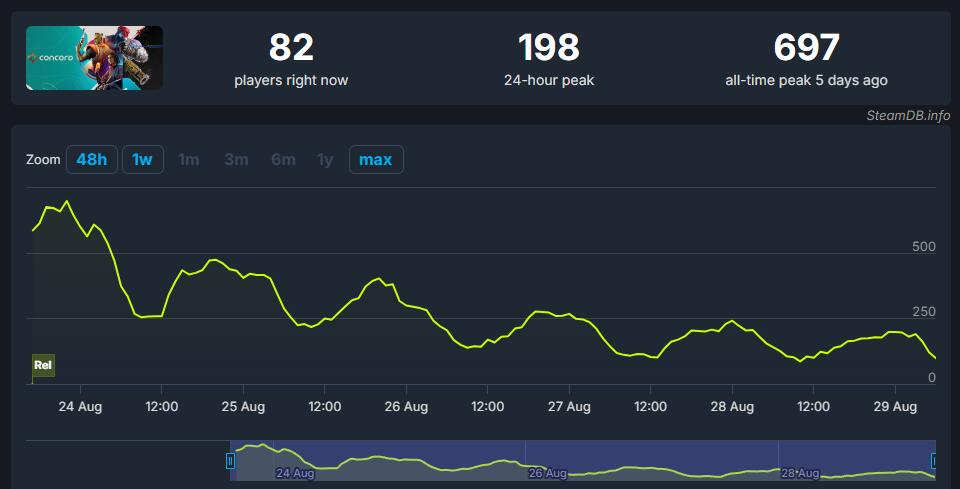Screen dimensions: 960x489
Task: Click the right navigator range handle
Action: point(935,461)
